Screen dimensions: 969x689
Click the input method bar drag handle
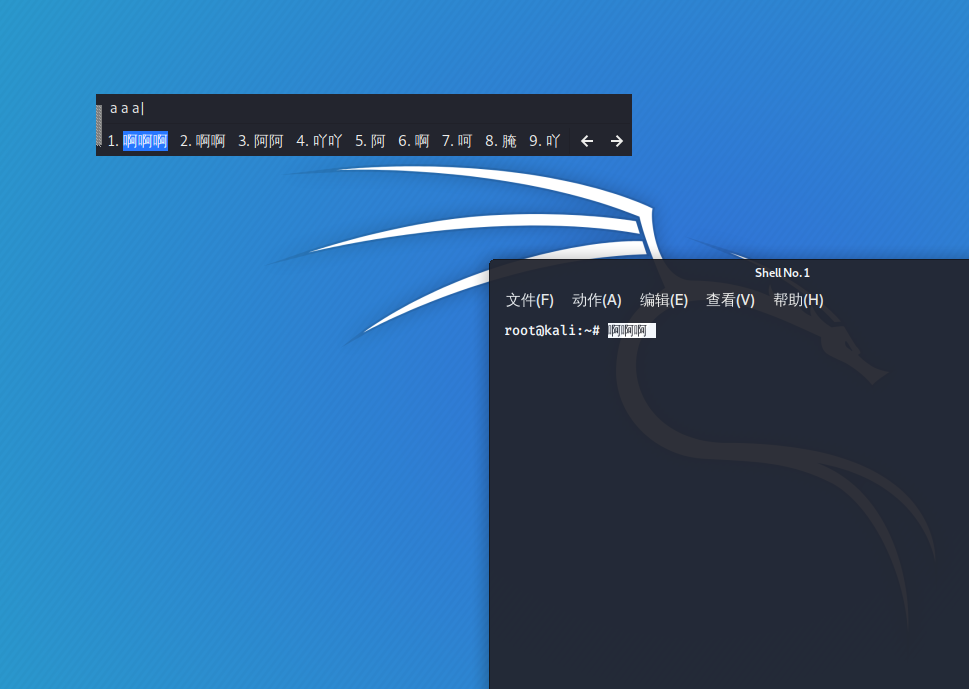[x=99, y=125]
